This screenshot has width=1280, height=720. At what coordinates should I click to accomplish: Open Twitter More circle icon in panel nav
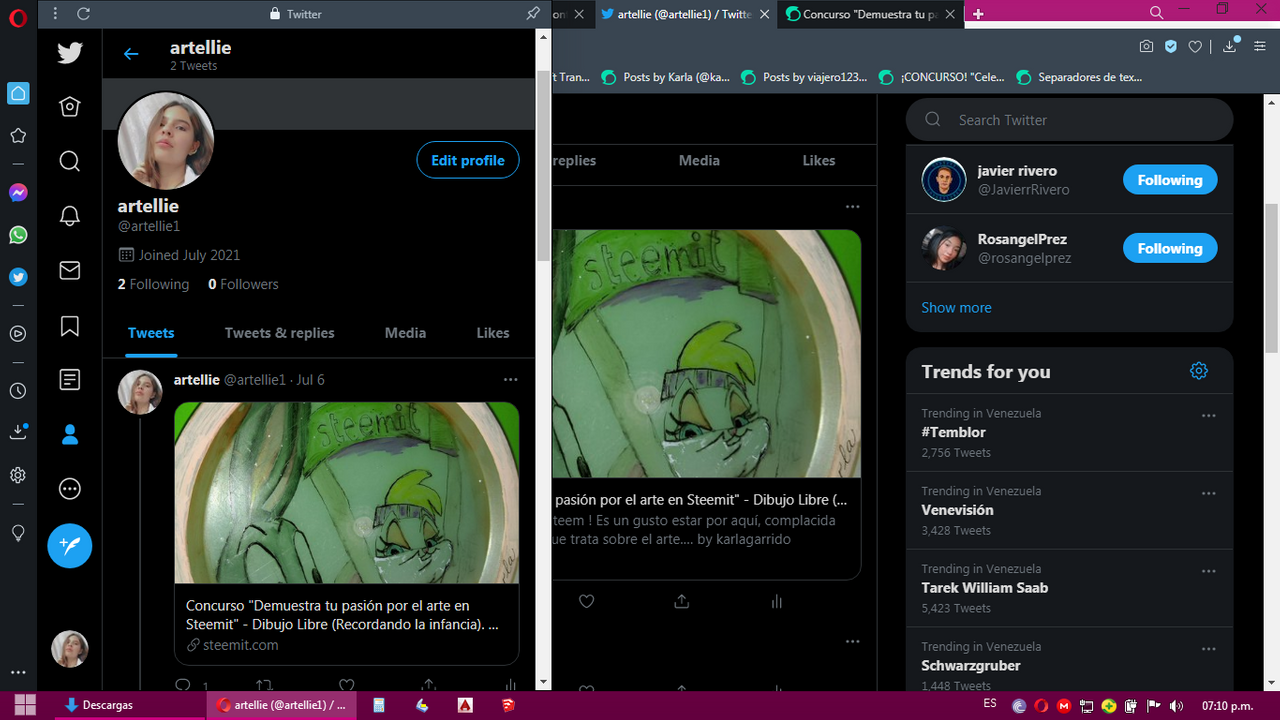tap(70, 489)
